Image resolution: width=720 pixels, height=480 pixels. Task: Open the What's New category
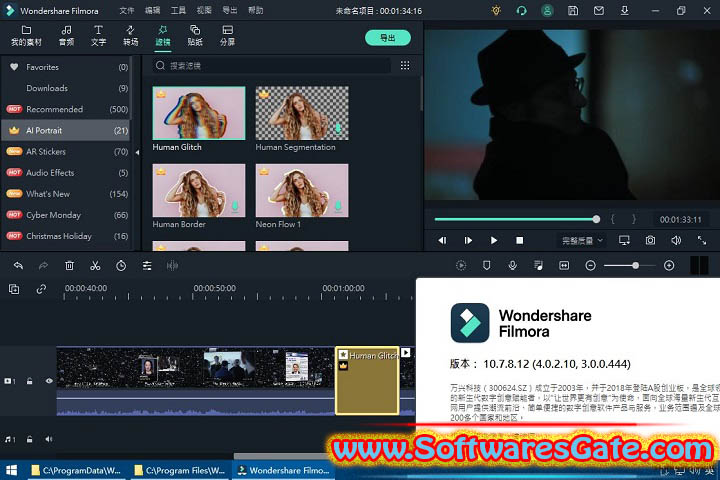click(66, 194)
